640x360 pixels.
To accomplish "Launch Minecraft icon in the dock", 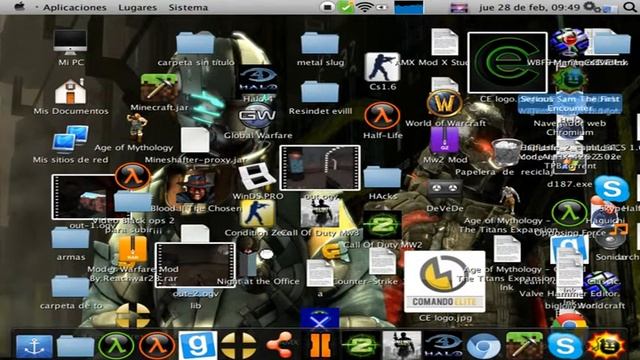I will [x=524, y=345].
